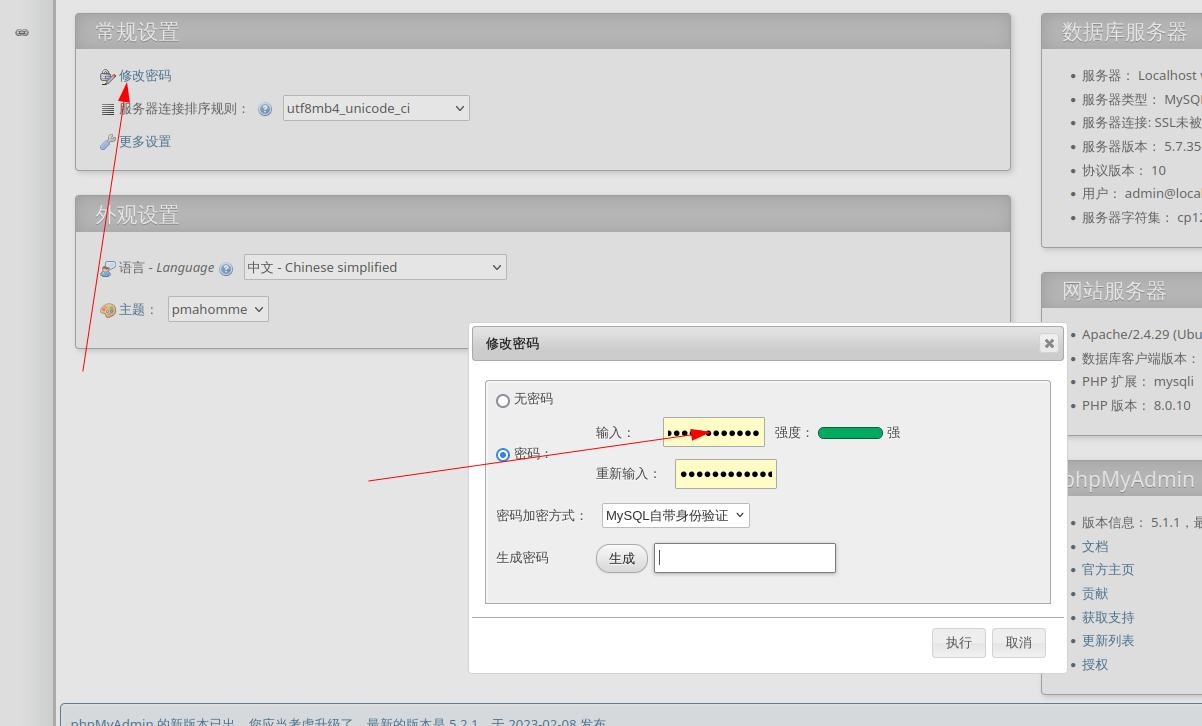
Task: Click the 重新输入 password confirmation field
Action: click(725, 474)
